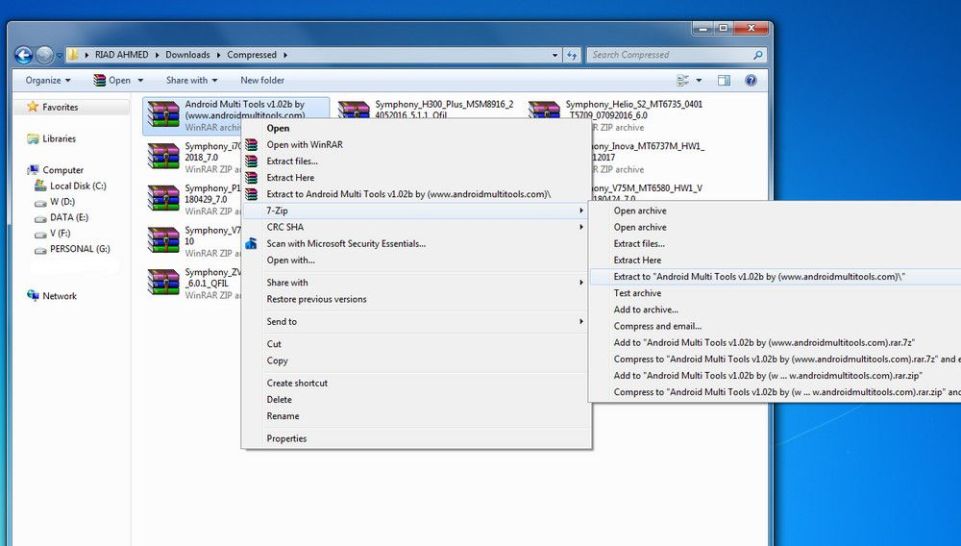Open the Organize dropdown menu
Image resolution: width=961 pixels, height=546 pixels.
click(x=48, y=80)
